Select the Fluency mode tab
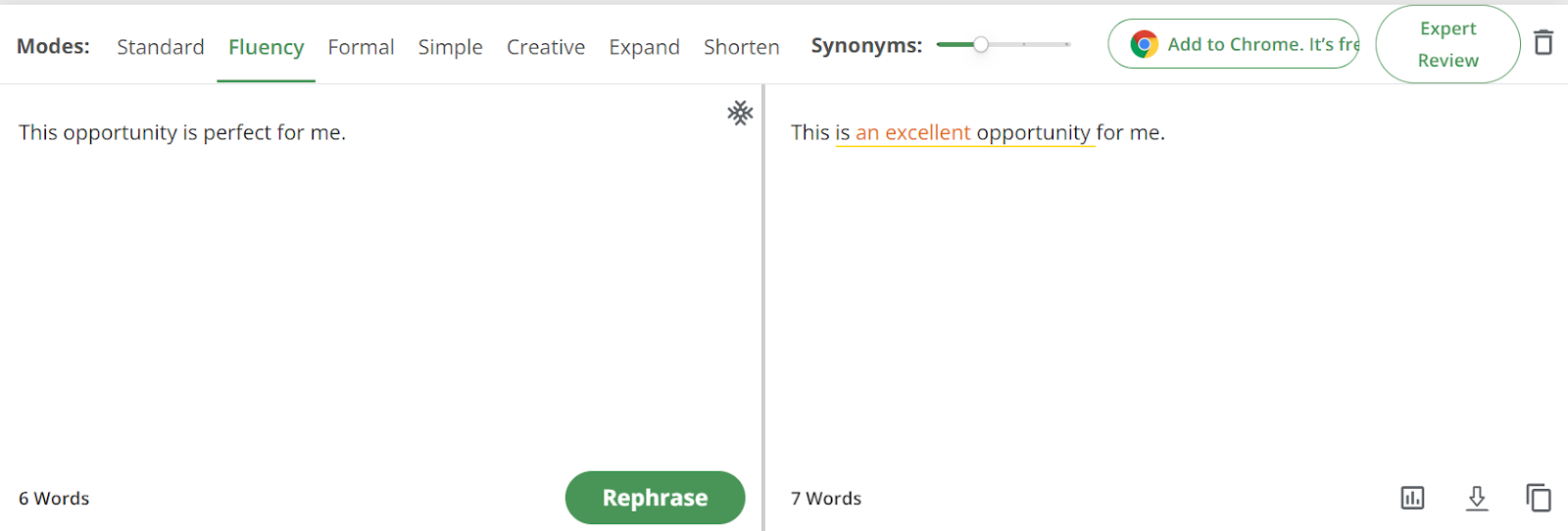 tap(266, 47)
